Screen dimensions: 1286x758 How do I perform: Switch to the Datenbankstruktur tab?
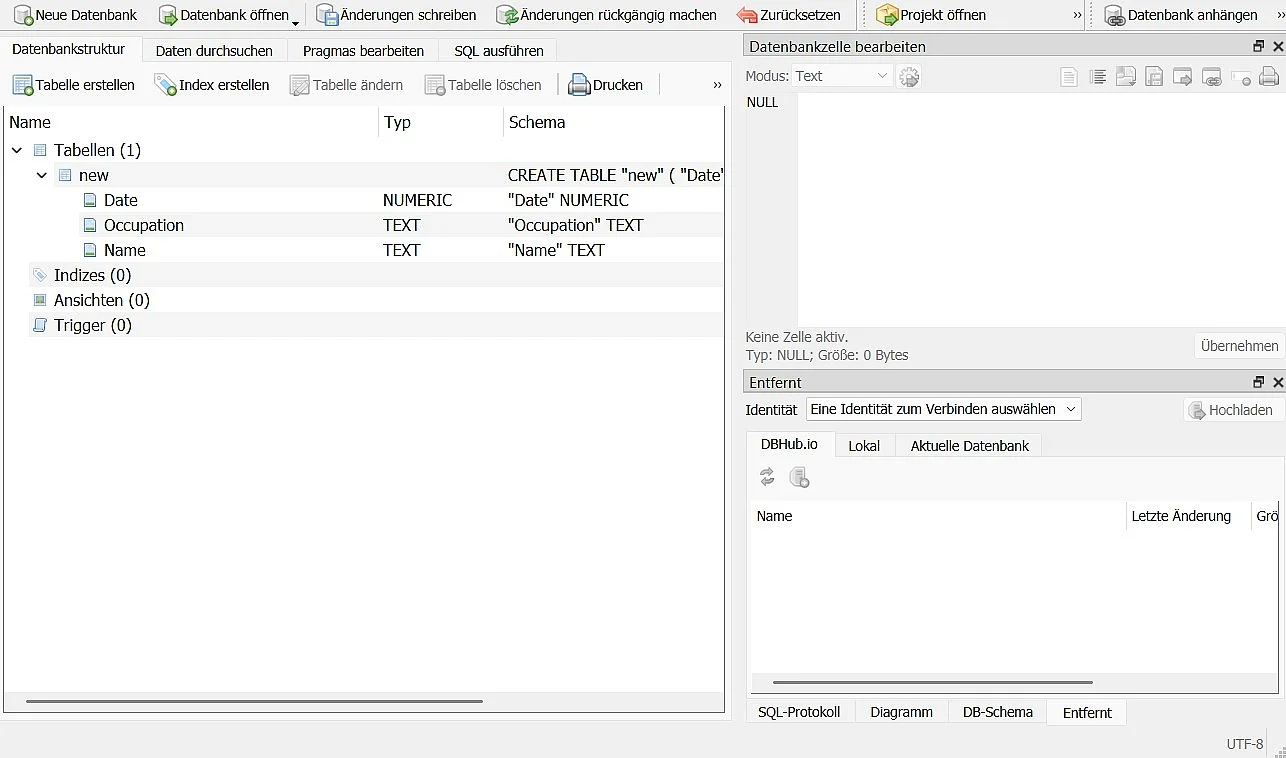(x=68, y=49)
